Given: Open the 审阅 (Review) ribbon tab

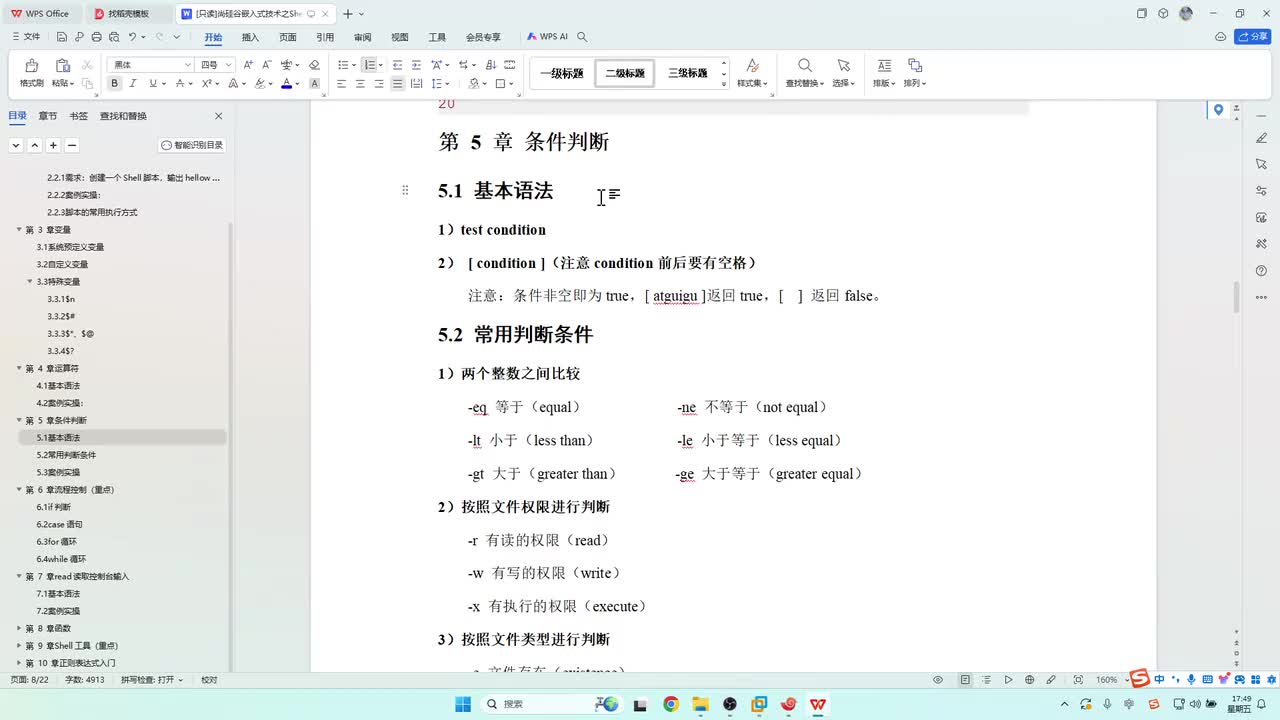Looking at the screenshot, I should pos(362,37).
